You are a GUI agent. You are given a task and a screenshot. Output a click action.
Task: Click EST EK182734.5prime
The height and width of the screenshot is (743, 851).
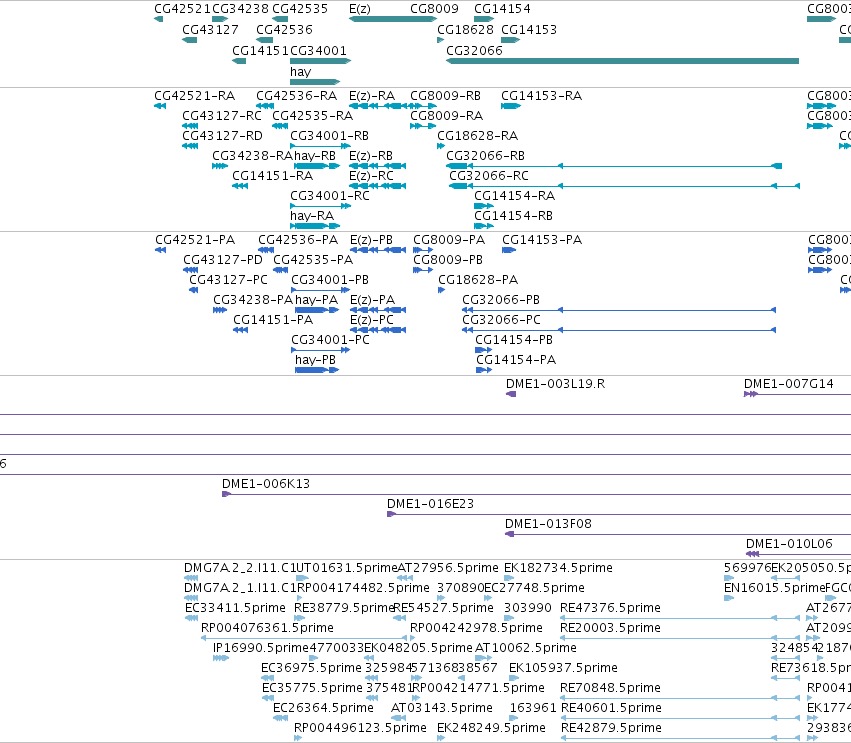click(558, 568)
